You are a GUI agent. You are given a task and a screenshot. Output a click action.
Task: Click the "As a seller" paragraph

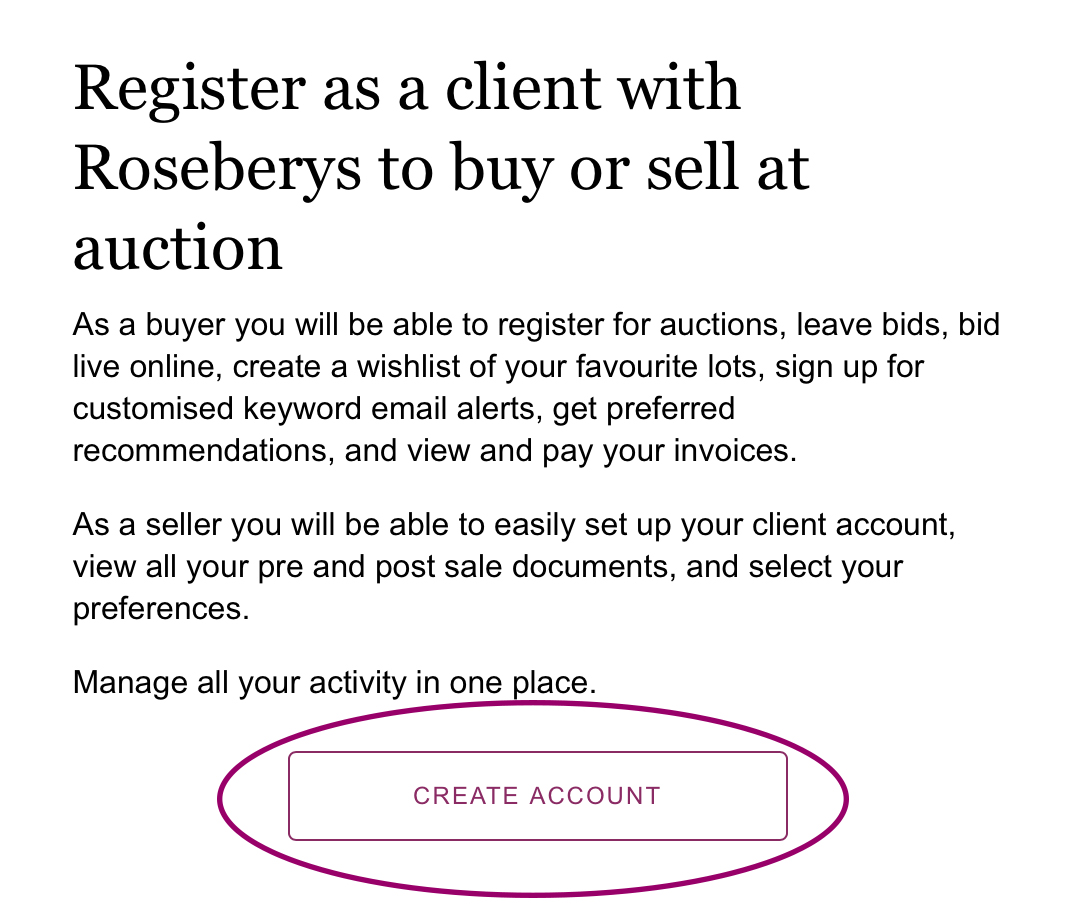pos(513,567)
